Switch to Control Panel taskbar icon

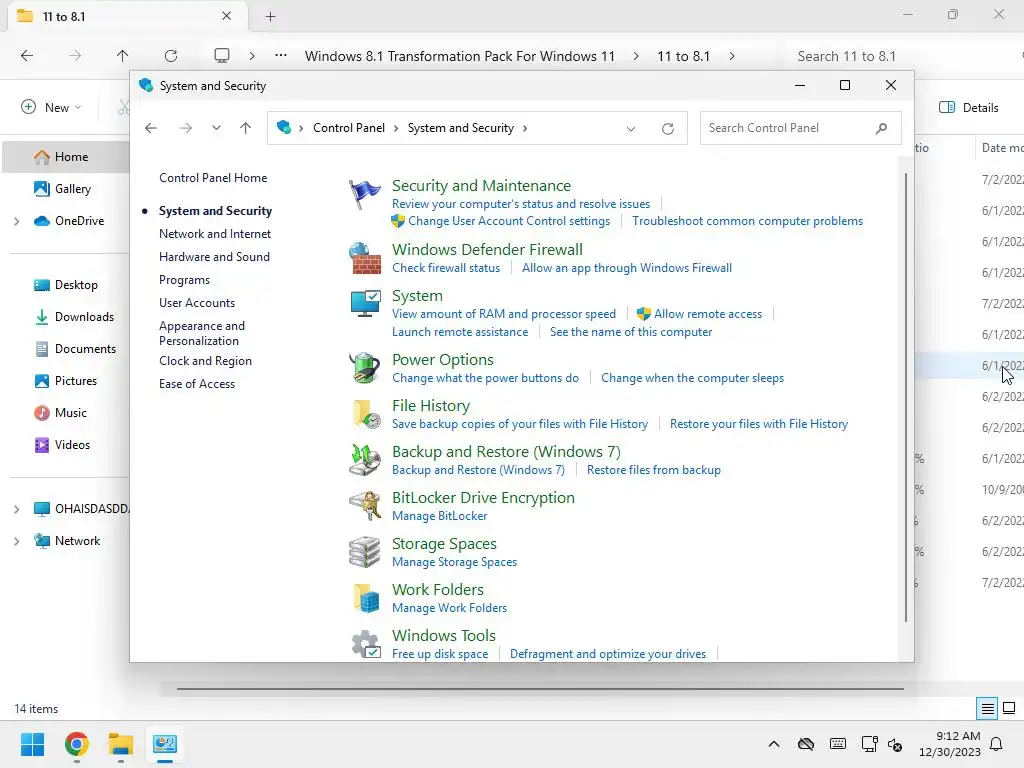point(165,744)
